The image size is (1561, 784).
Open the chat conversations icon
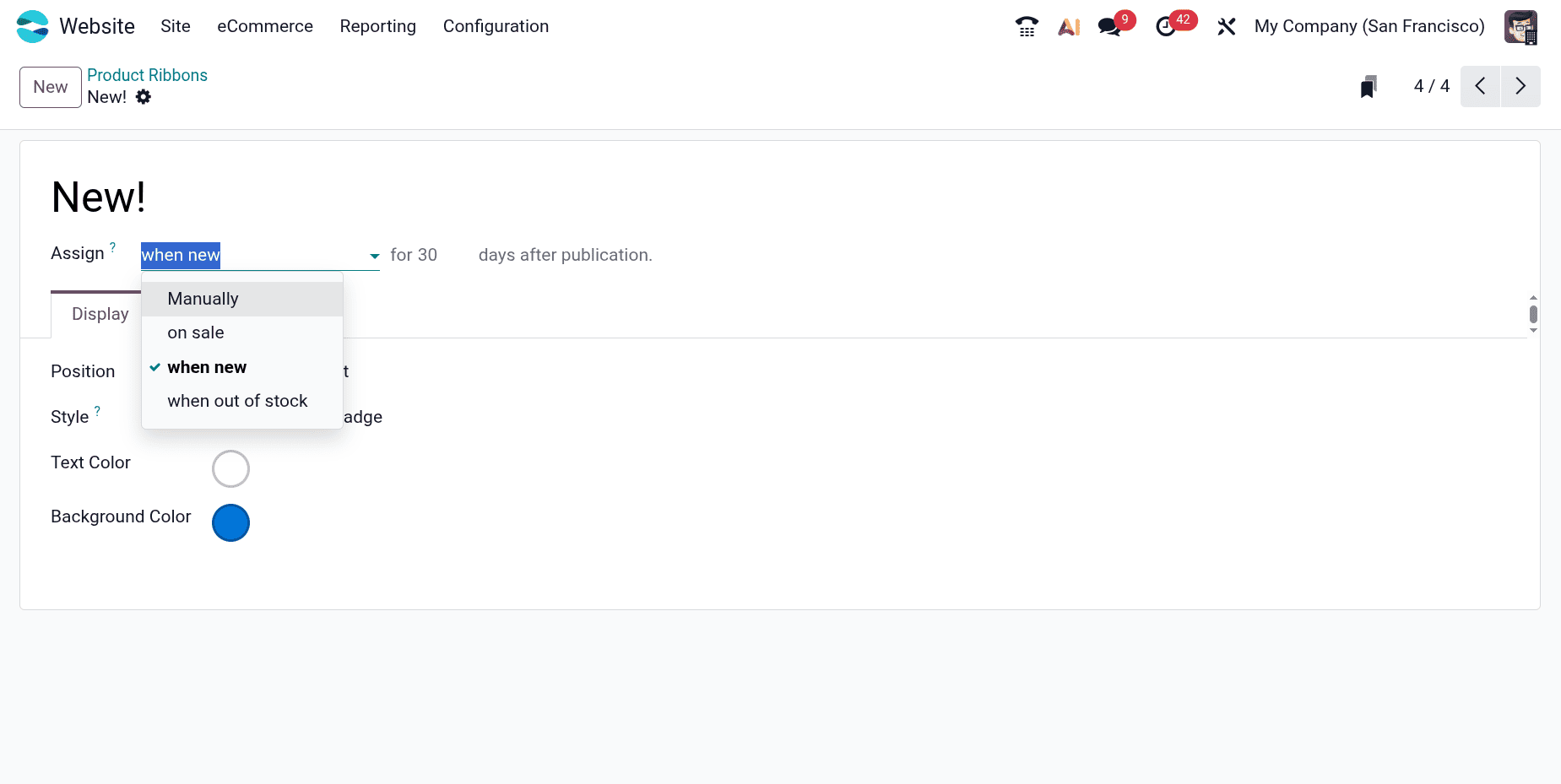point(1109,27)
